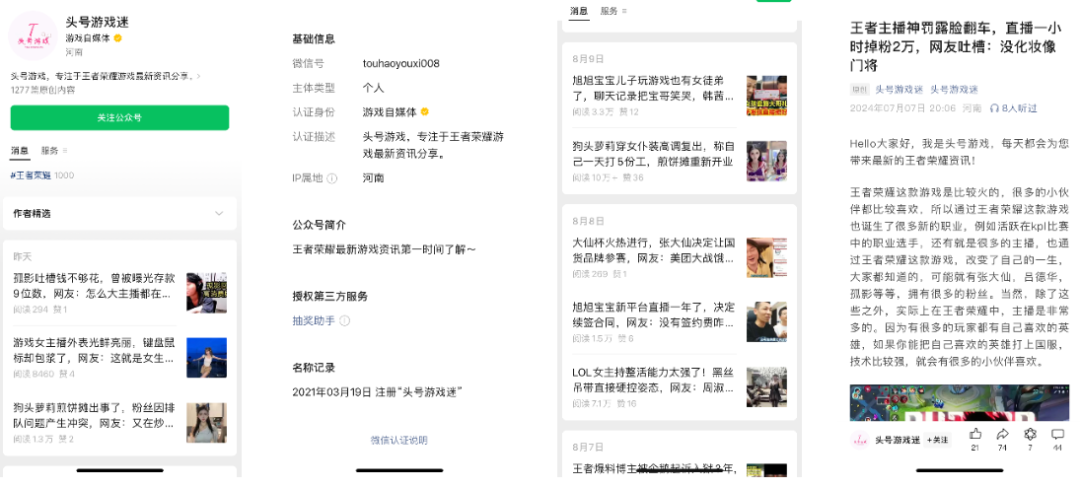Open the account description chevron after 最新资讯分享
This screenshot has height=488, width=1080.
point(199,76)
